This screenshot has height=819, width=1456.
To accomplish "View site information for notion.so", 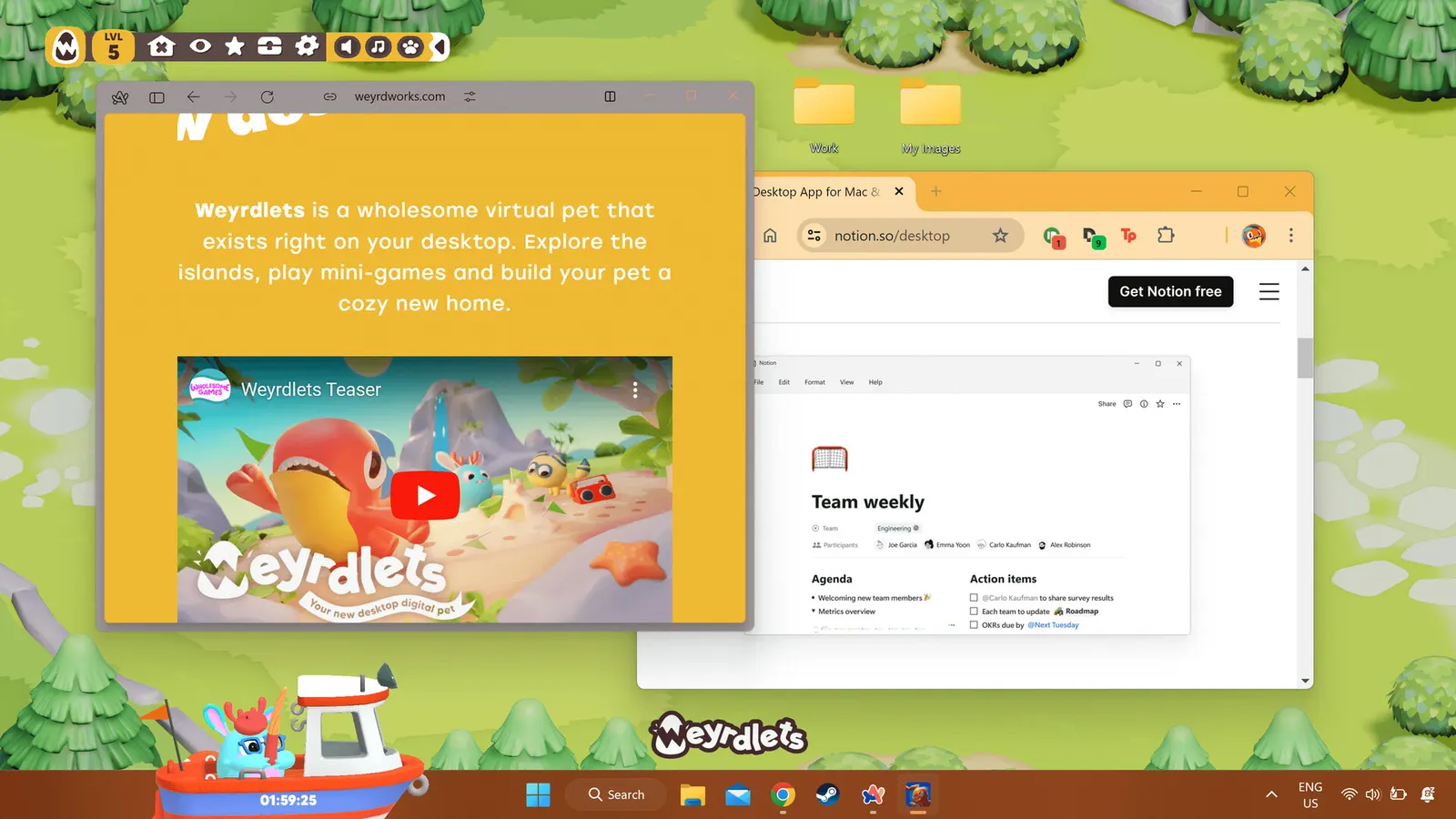I will [x=814, y=236].
